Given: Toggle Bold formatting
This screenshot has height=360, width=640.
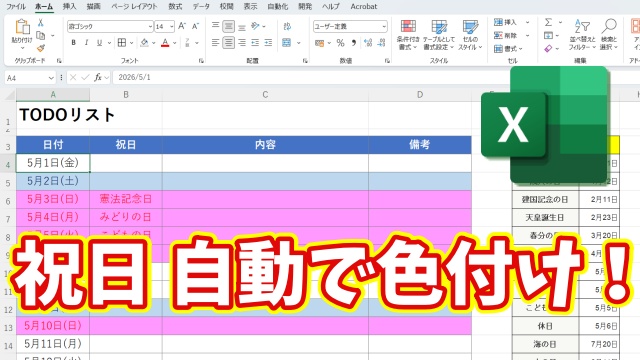Looking at the screenshot, I should [x=73, y=42].
